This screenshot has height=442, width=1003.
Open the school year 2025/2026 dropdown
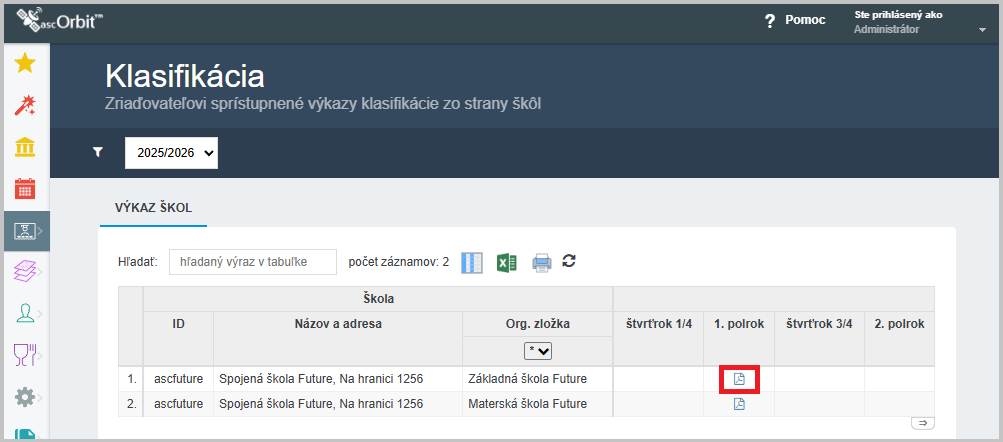tap(171, 153)
